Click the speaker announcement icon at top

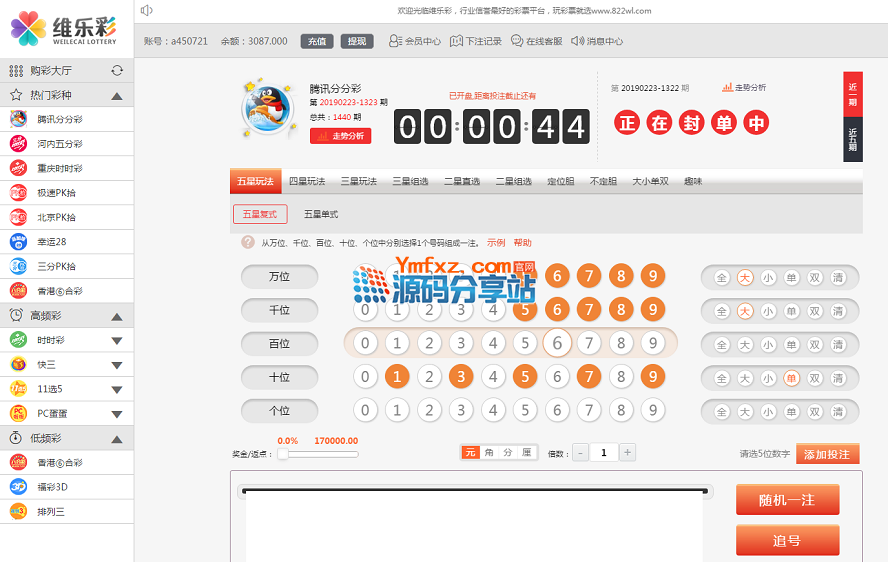point(147,10)
